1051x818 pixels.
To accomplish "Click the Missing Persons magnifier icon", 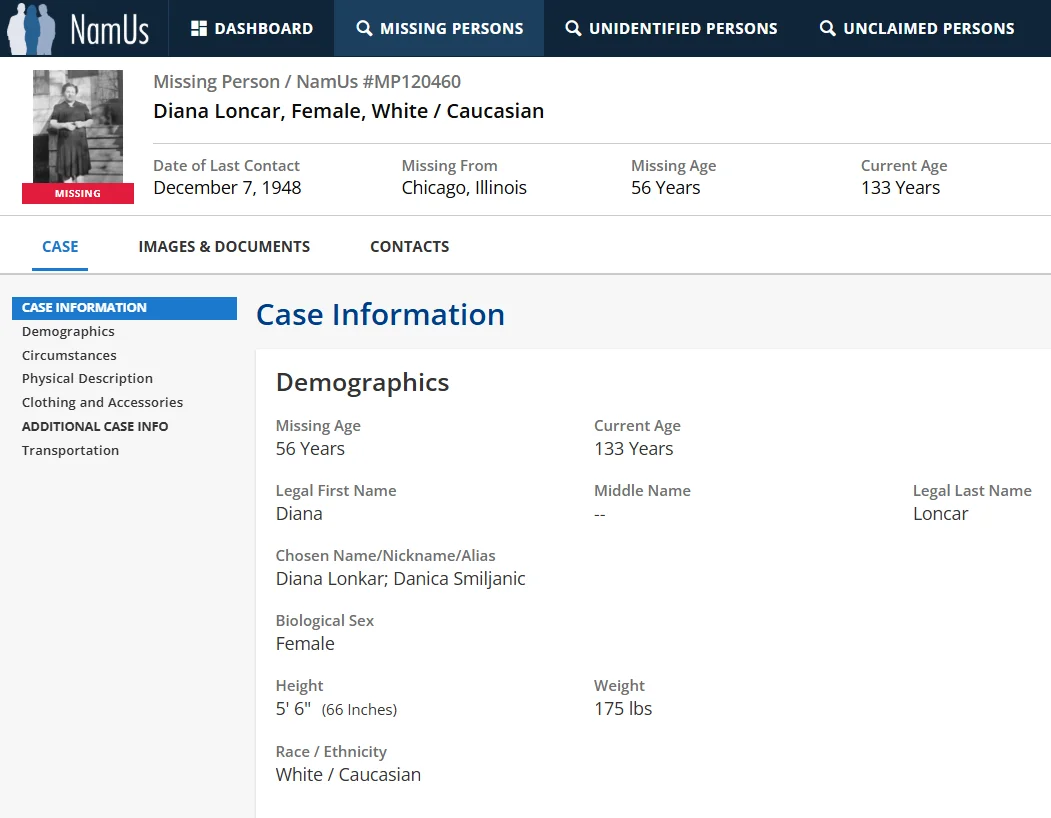I will (364, 29).
